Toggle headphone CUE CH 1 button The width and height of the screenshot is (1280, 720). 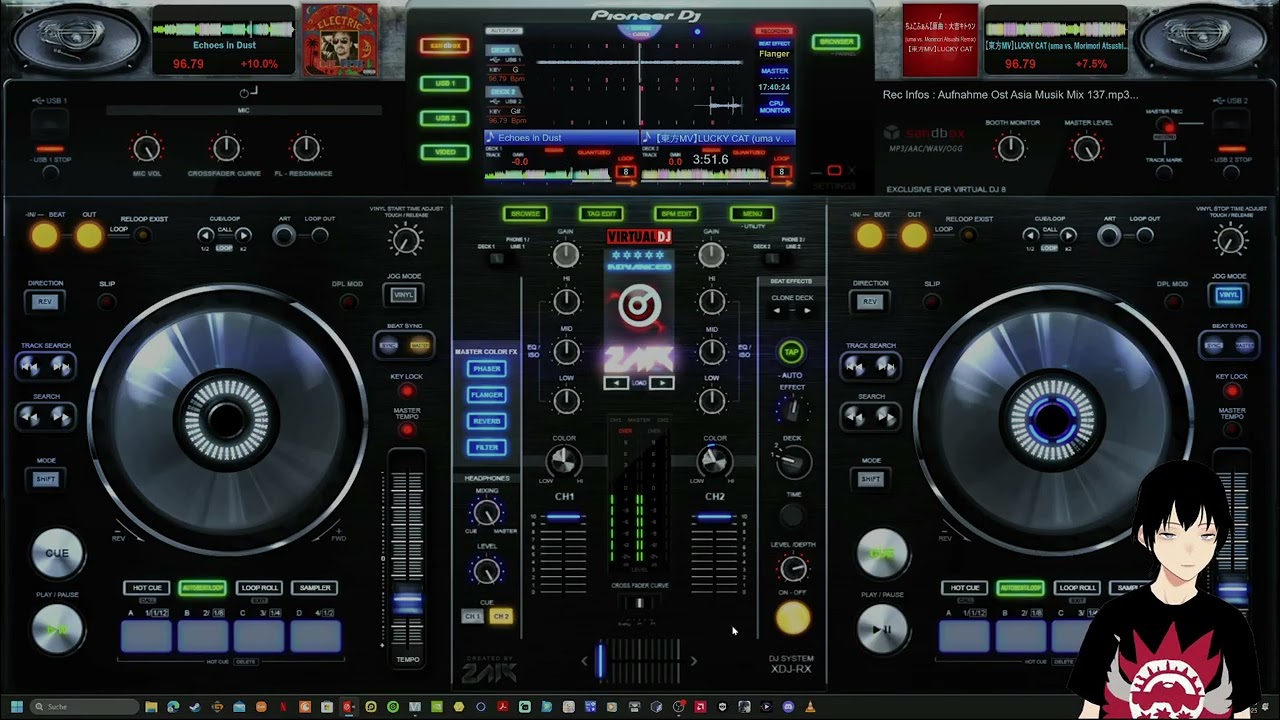(472, 617)
